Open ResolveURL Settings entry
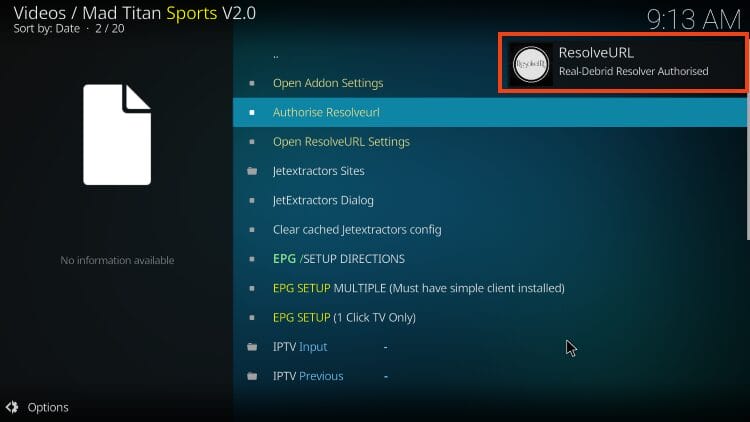The height and width of the screenshot is (422, 750). tap(490, 142)
